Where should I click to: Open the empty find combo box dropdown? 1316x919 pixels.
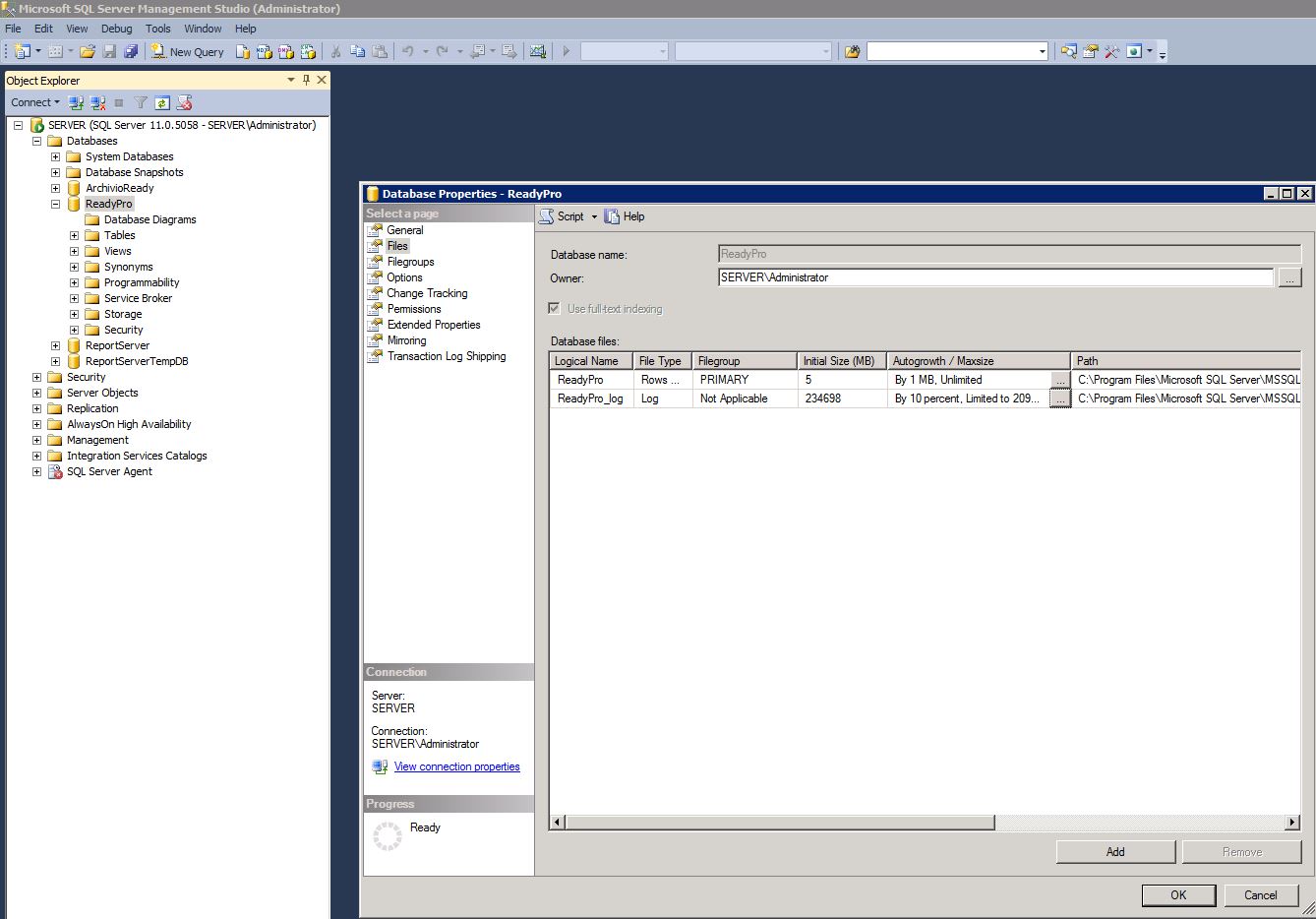1042,51
